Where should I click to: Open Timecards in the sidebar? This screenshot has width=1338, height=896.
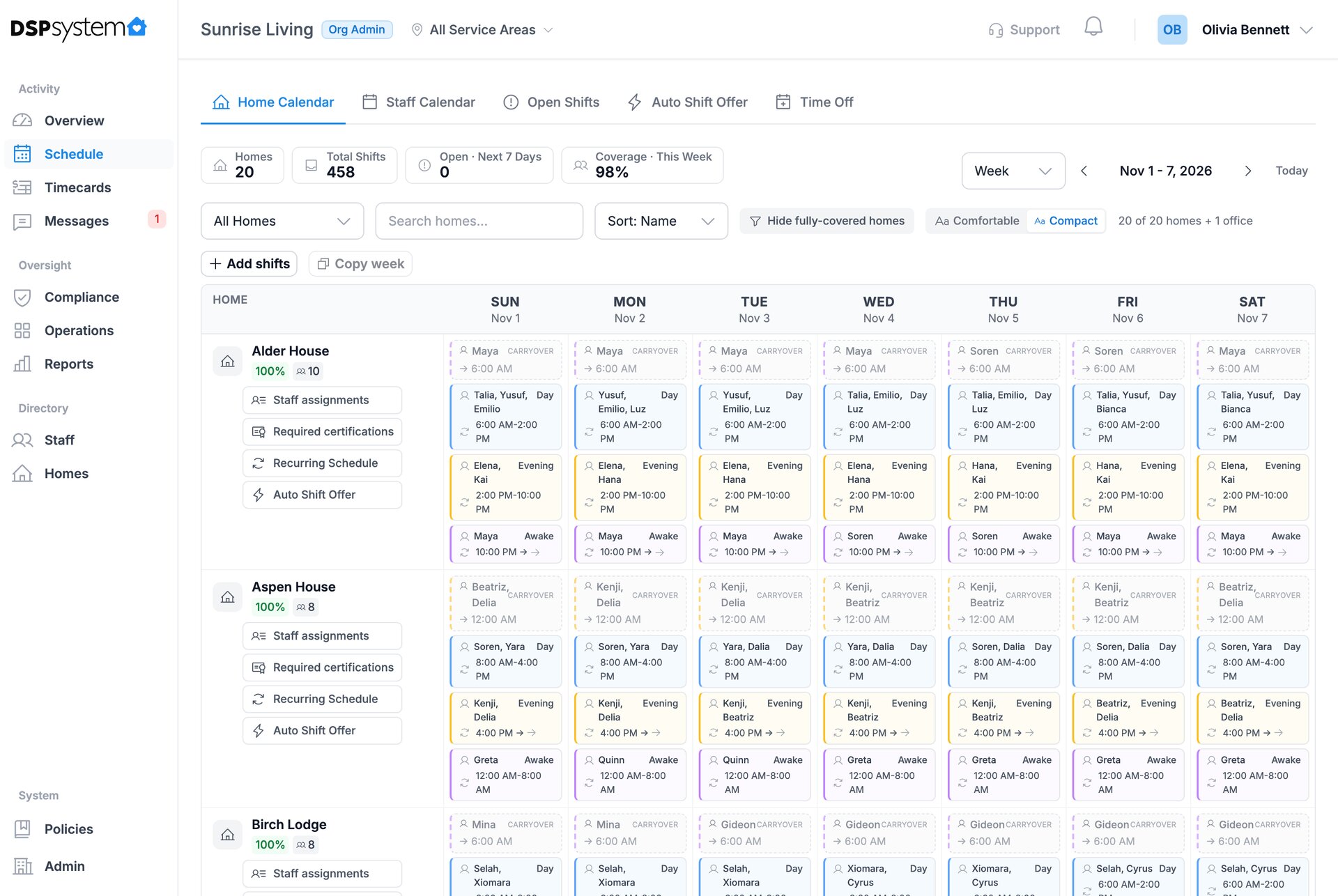[x=89, y=187]
